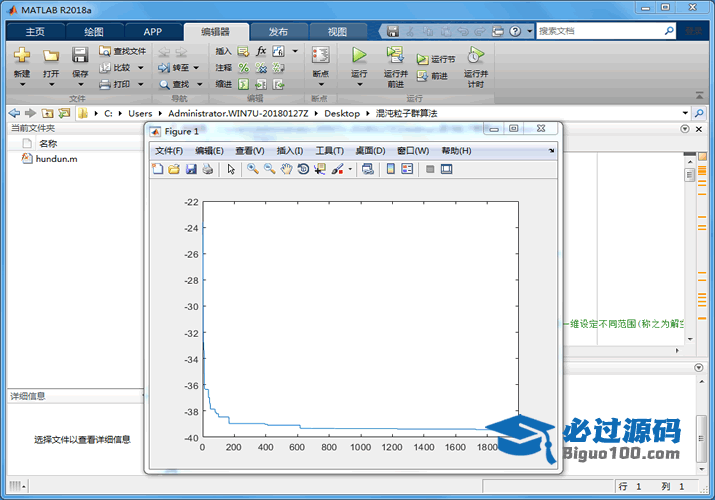Viewport: 715px width, 500px height.
Task: Open the editor panel actions dropdown circle
Action: point(684,129)
